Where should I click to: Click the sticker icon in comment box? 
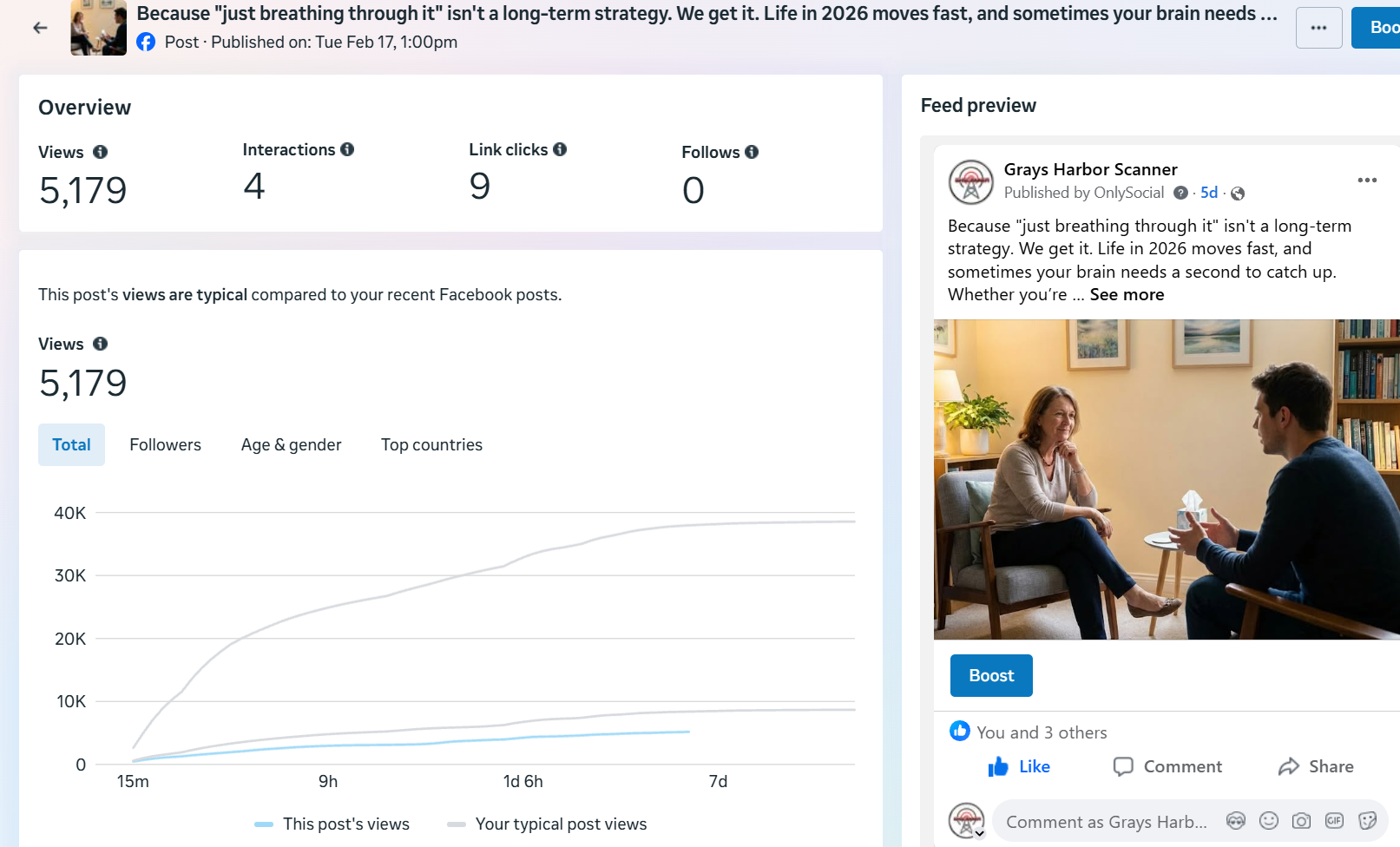coord(1367,821)
